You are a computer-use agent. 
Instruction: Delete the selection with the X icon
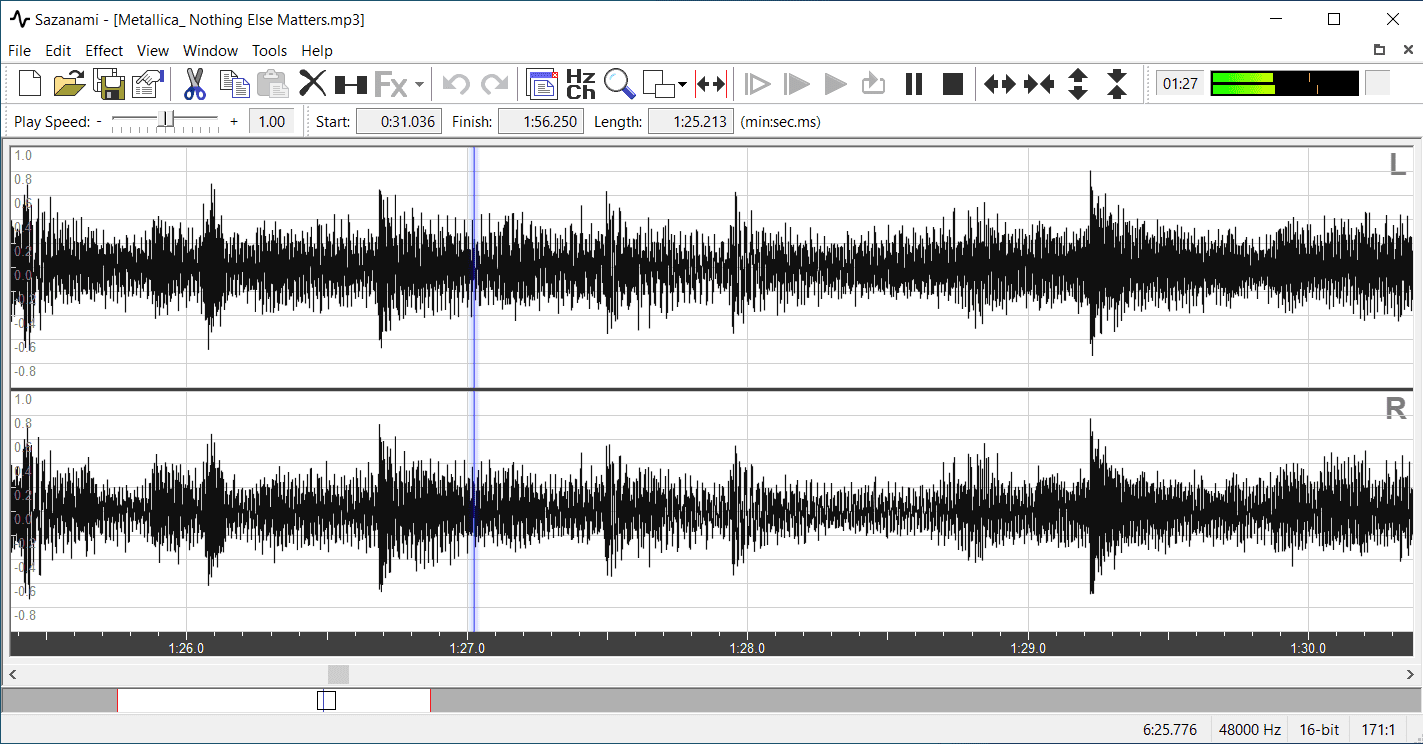pyautogui.click(x=313, y=83)
